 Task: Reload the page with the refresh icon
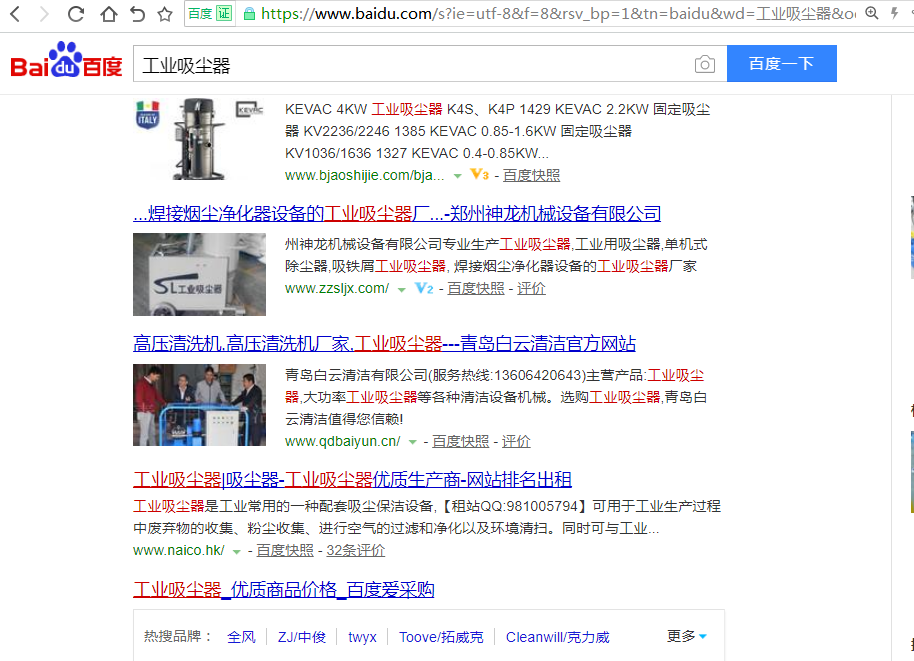(x=76, y=14)
